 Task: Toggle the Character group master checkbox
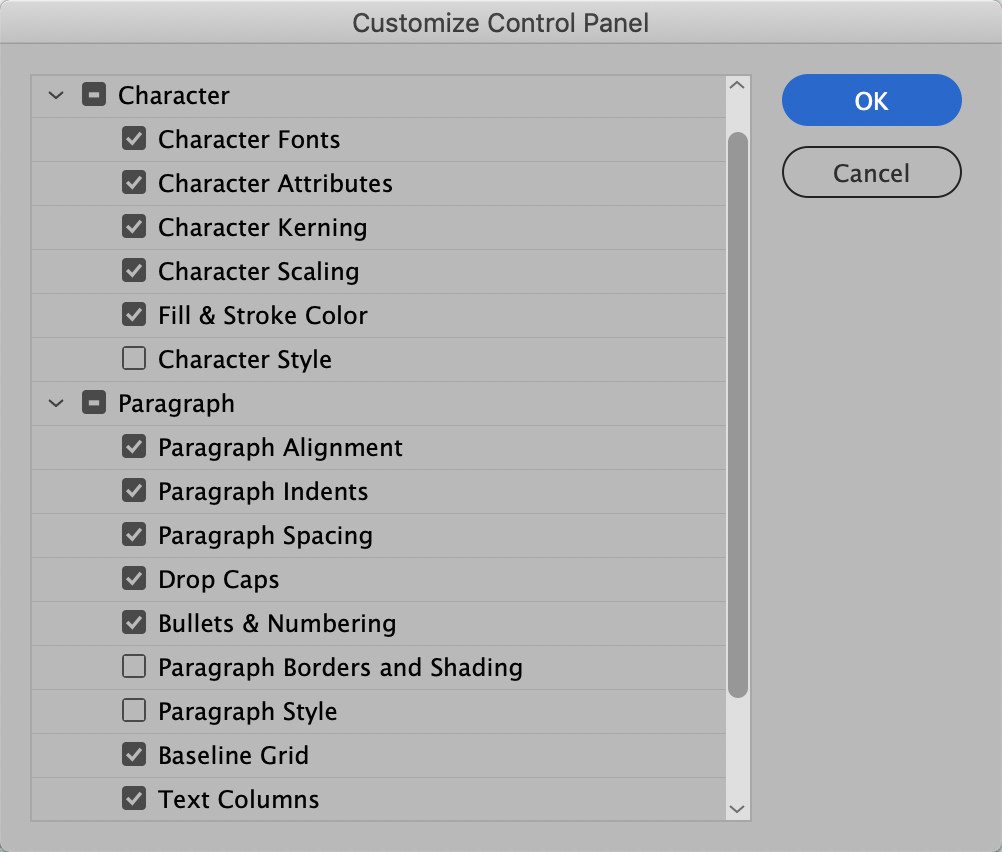95,95
